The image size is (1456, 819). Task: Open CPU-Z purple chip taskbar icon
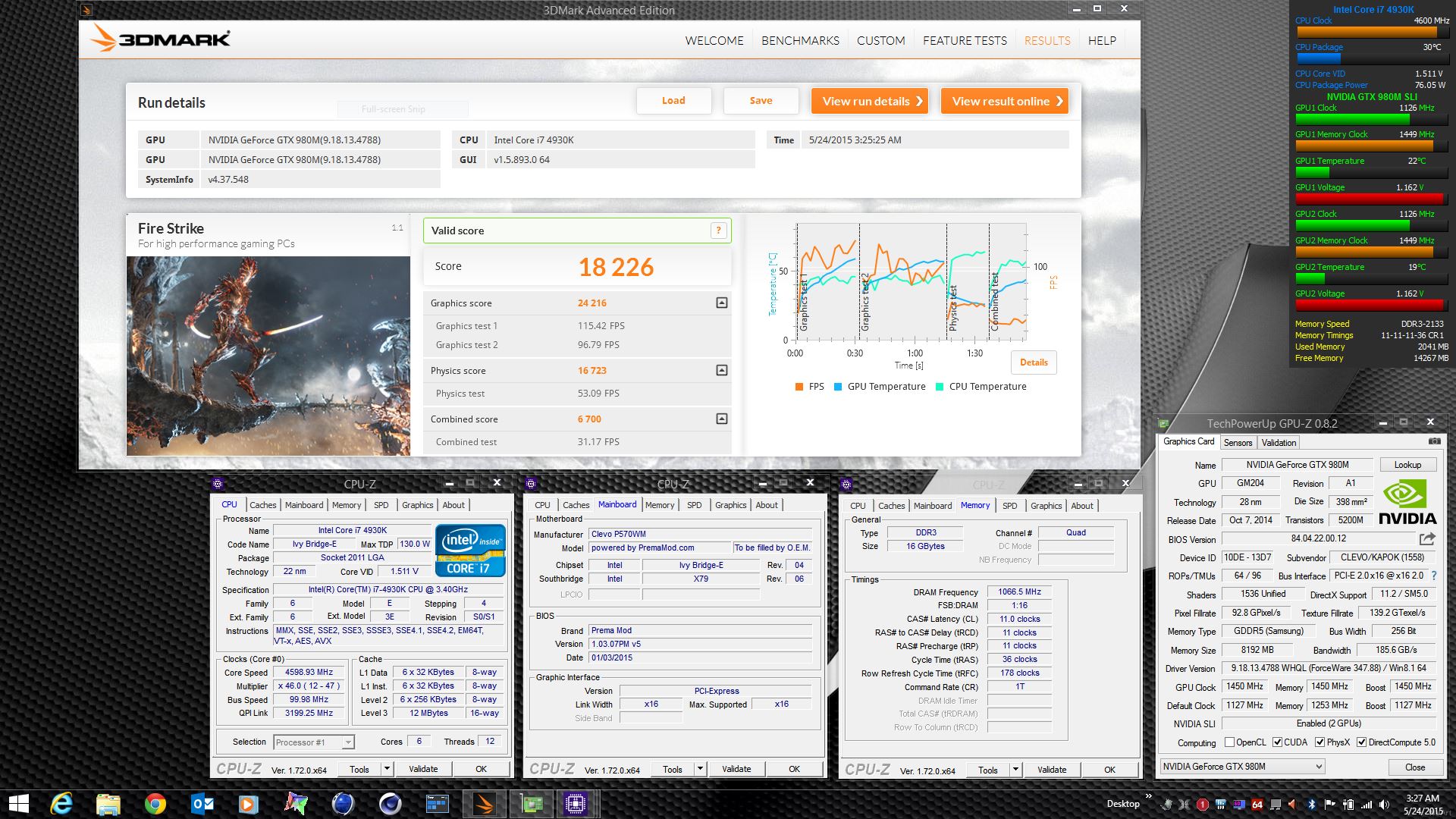(x=575, y=804)
